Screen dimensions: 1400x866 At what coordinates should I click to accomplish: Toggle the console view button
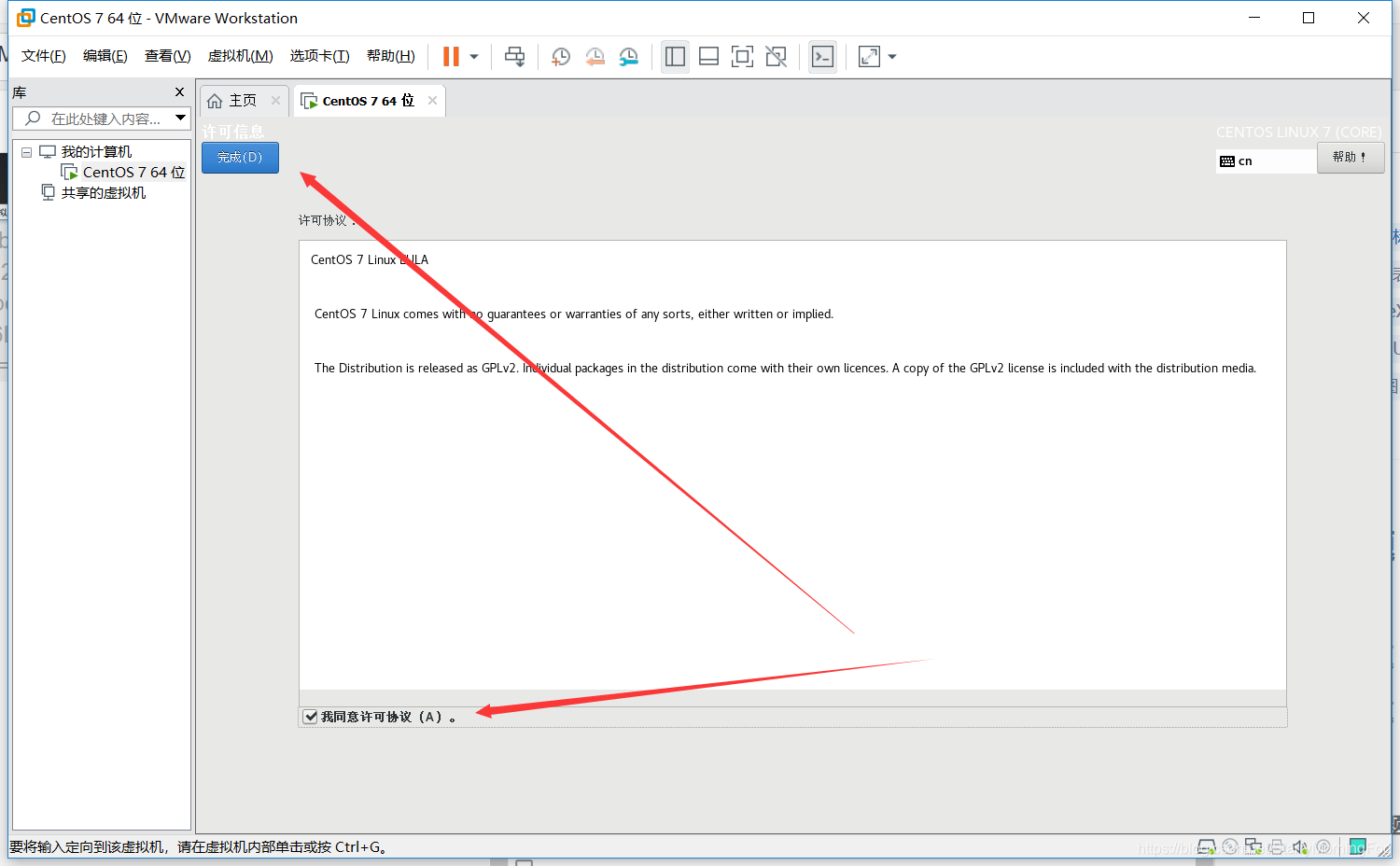[822, 57]
